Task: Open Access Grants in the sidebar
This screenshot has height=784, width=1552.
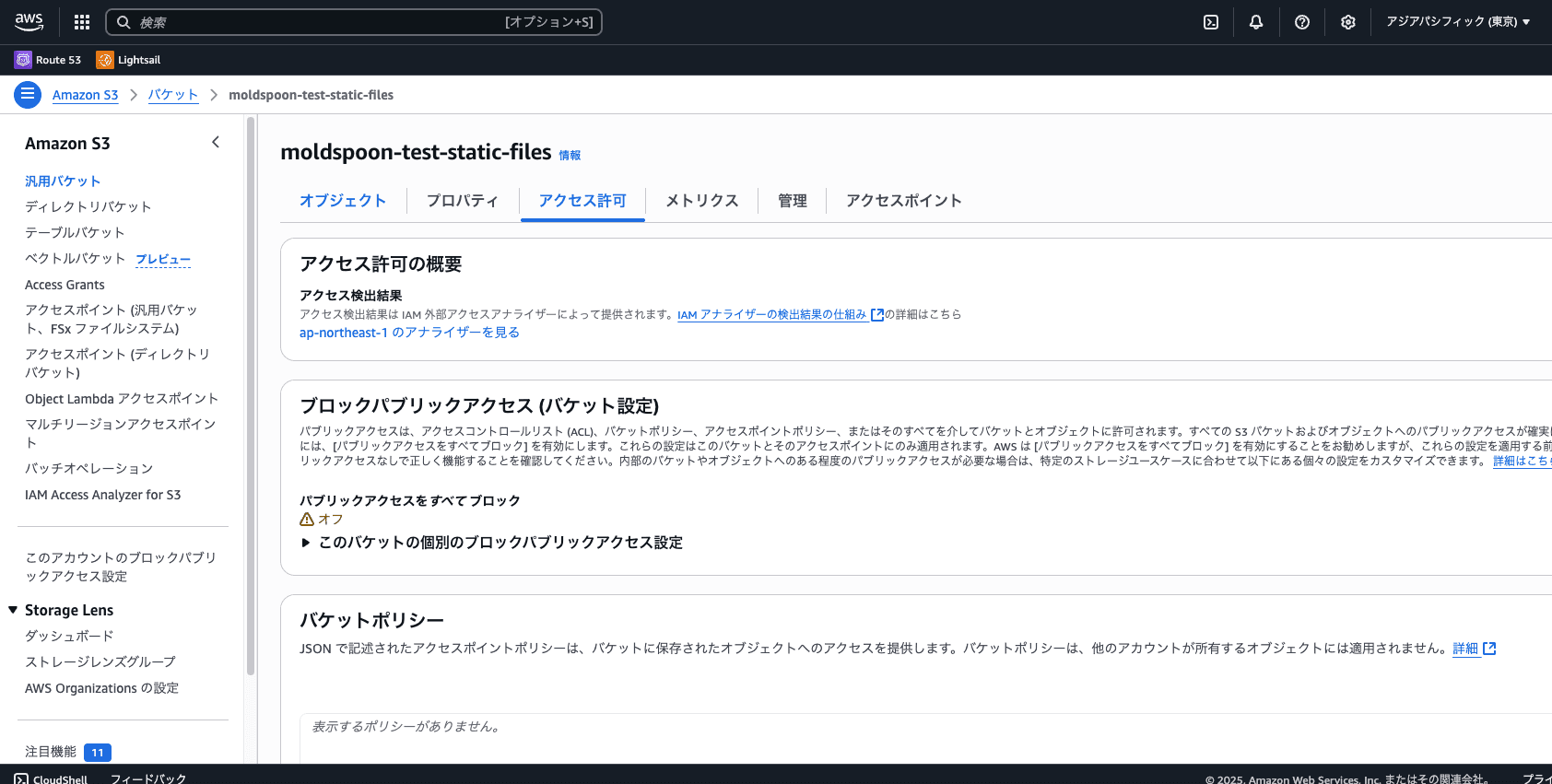Action: point(65,285)
